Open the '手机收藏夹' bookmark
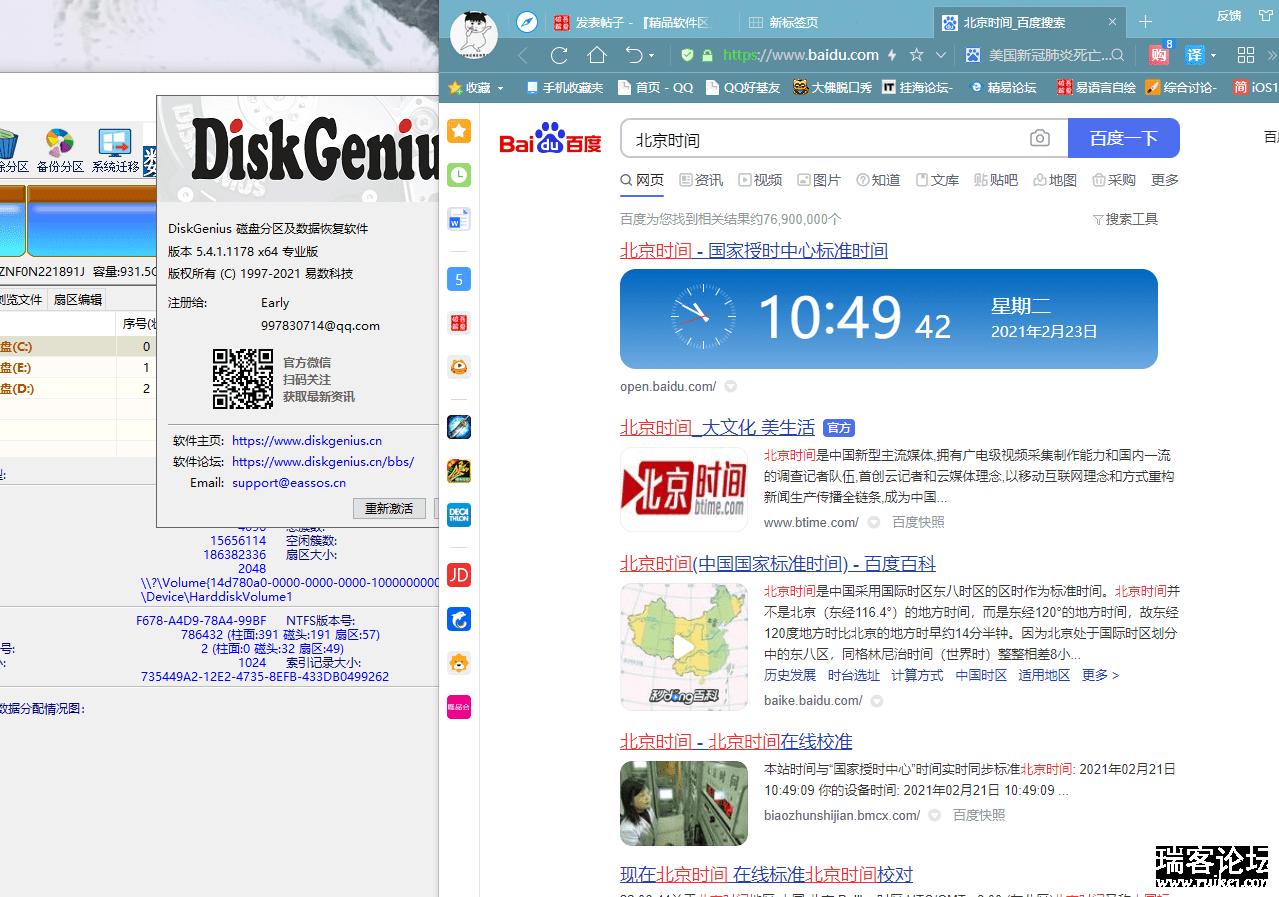Screen dimensions: 1279x897 point(565,88)
